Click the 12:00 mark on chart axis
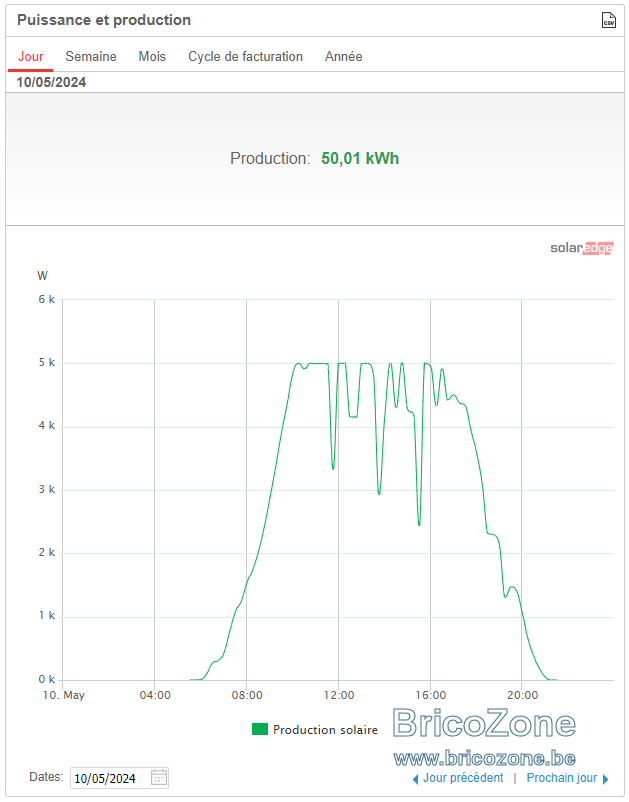The height and width of the screenshot is (802, 629). pyautogui.click(x=339, y=695)
